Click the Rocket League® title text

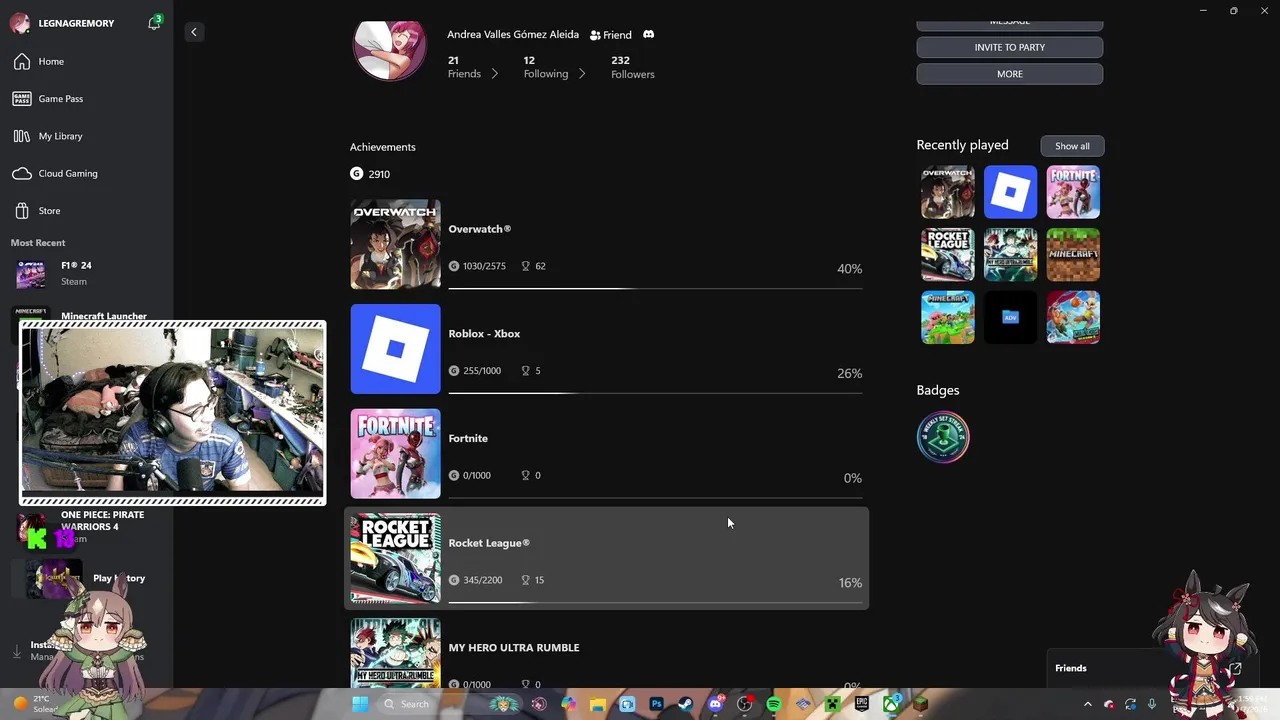tap(489, 543)
